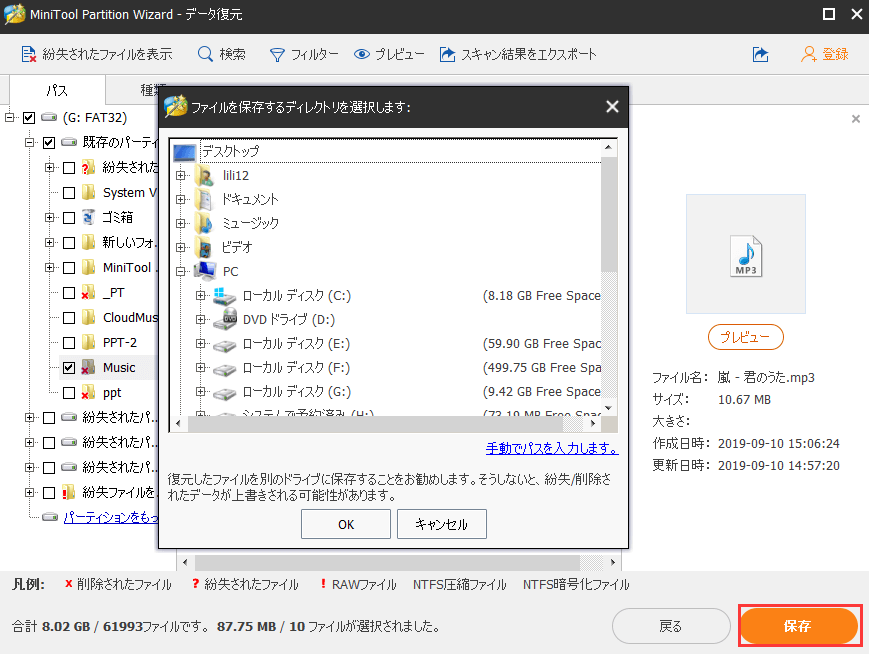Check the ppt folder checkbox
The height and width of the screenshot is (654, 869).
[x=69, y=393]
